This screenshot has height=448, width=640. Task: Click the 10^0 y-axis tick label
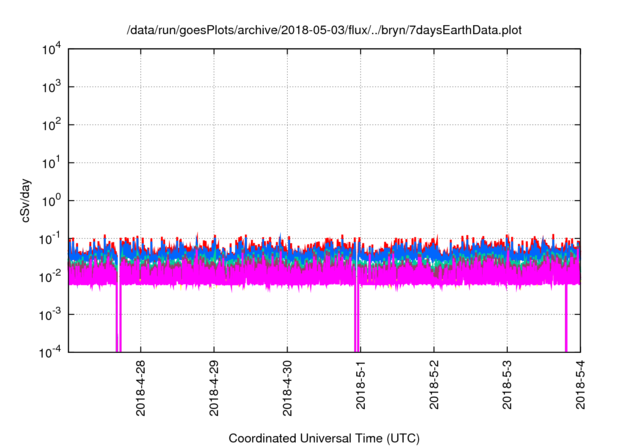coord(51,201)
